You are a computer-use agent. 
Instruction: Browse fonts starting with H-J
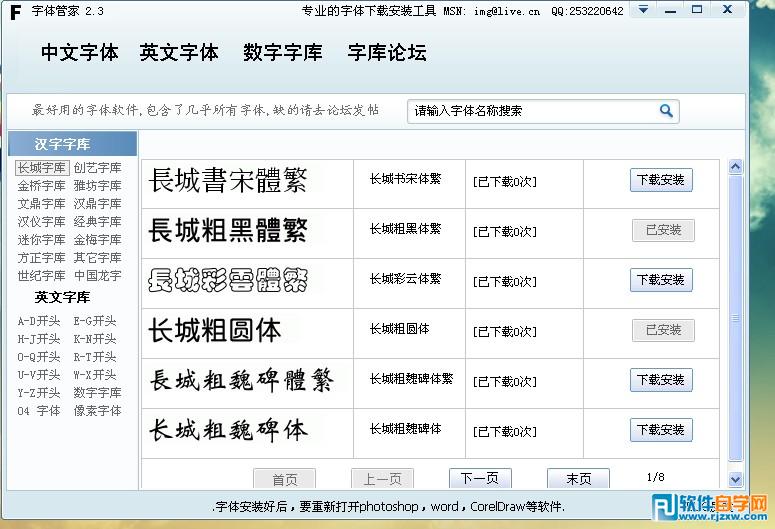(39, 339)
